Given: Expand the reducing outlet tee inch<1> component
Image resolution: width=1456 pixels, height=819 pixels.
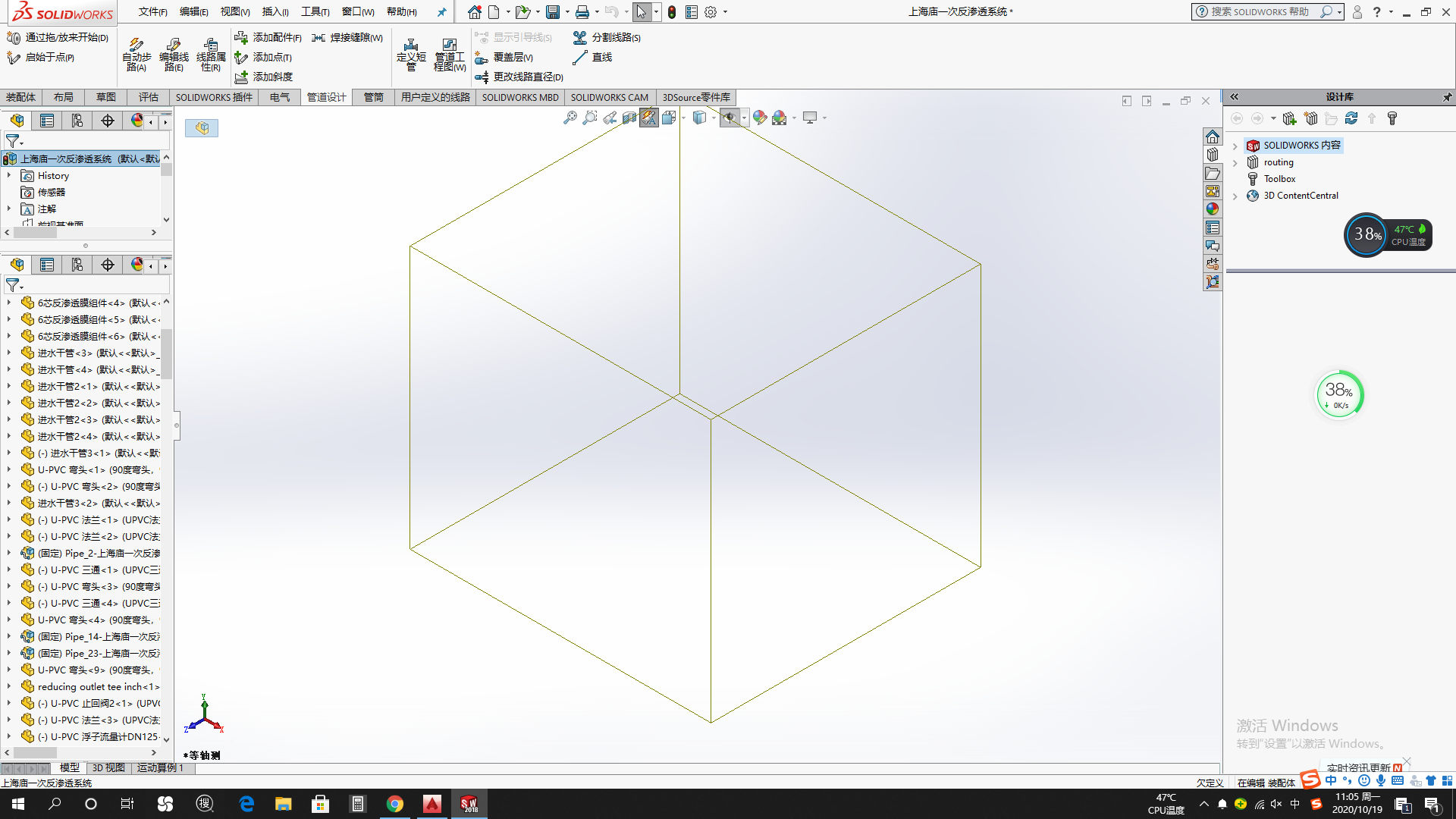Looking at the screenshot, I should 9,686.
